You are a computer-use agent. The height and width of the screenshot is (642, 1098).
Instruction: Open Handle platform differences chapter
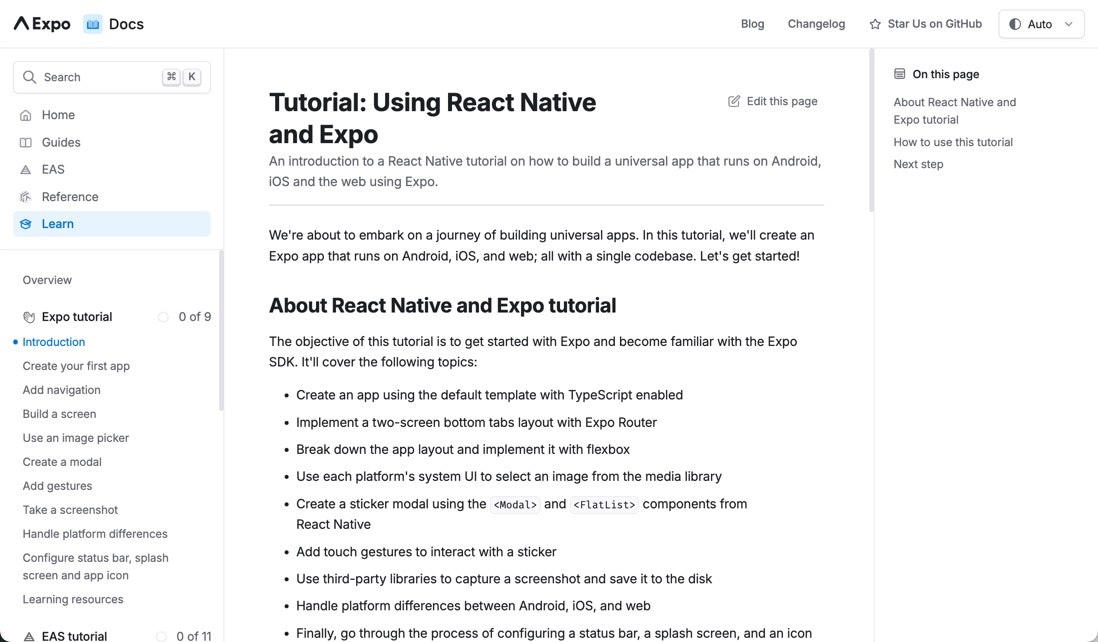point(95,534)
